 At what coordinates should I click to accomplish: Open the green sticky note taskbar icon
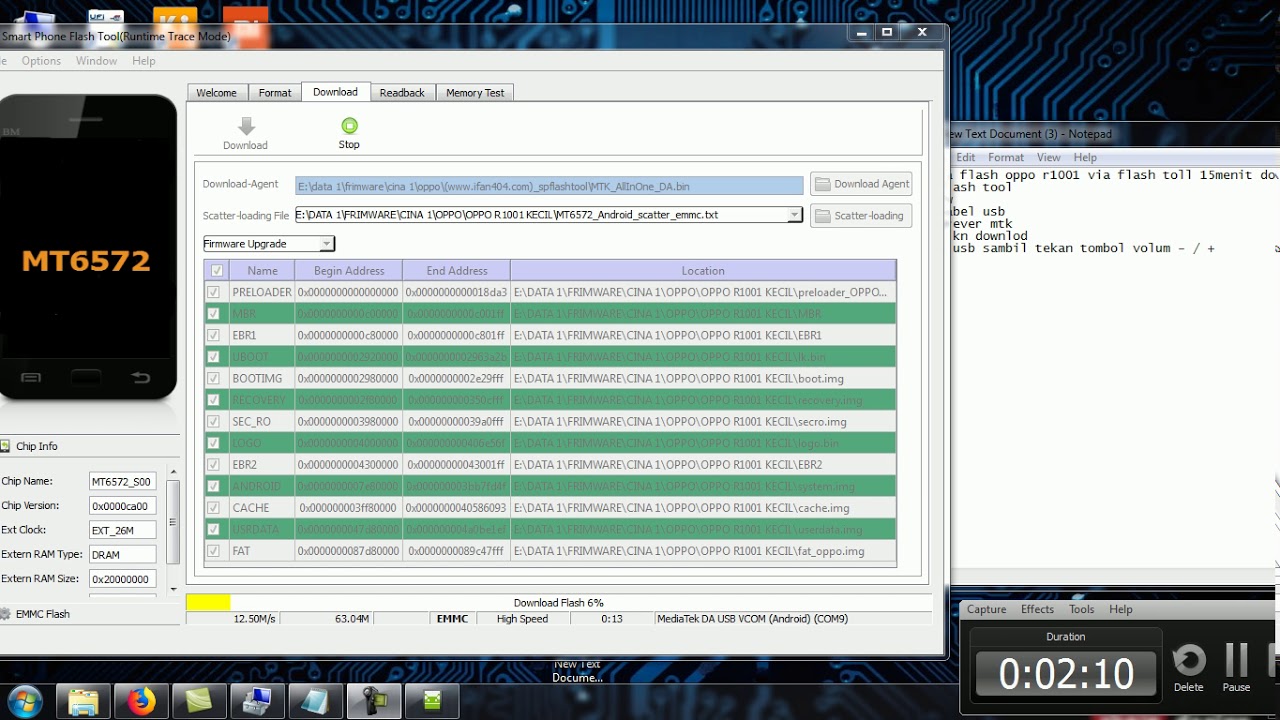pyautogui.click(x=199, y=701)
